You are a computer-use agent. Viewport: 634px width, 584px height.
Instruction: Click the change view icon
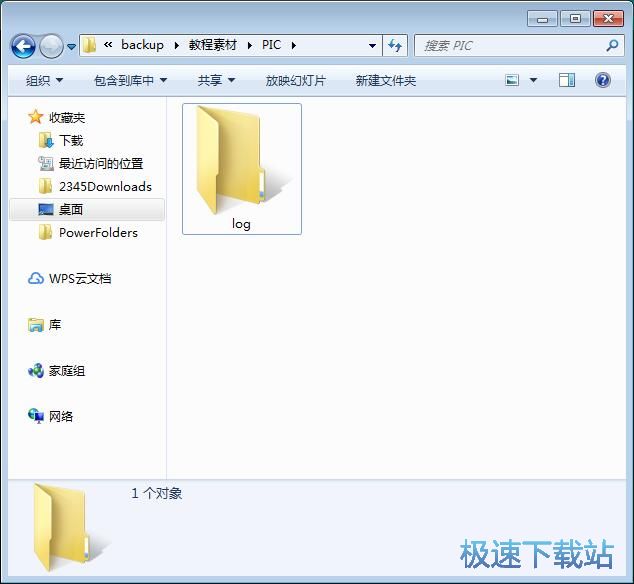tap(512, 80)
